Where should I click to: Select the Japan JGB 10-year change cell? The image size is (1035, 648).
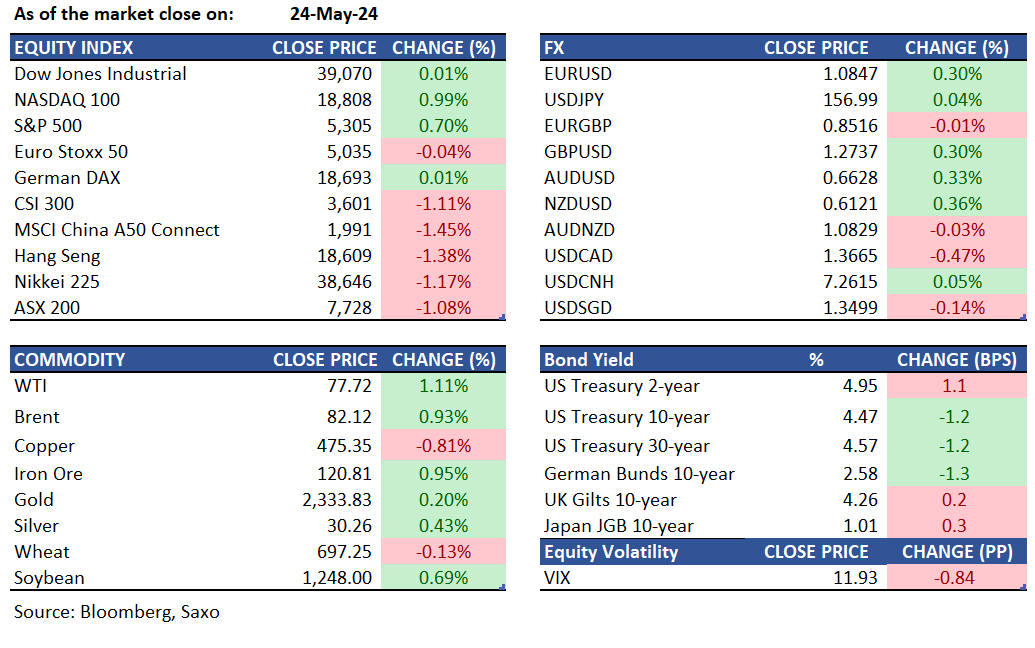(954, 526)
